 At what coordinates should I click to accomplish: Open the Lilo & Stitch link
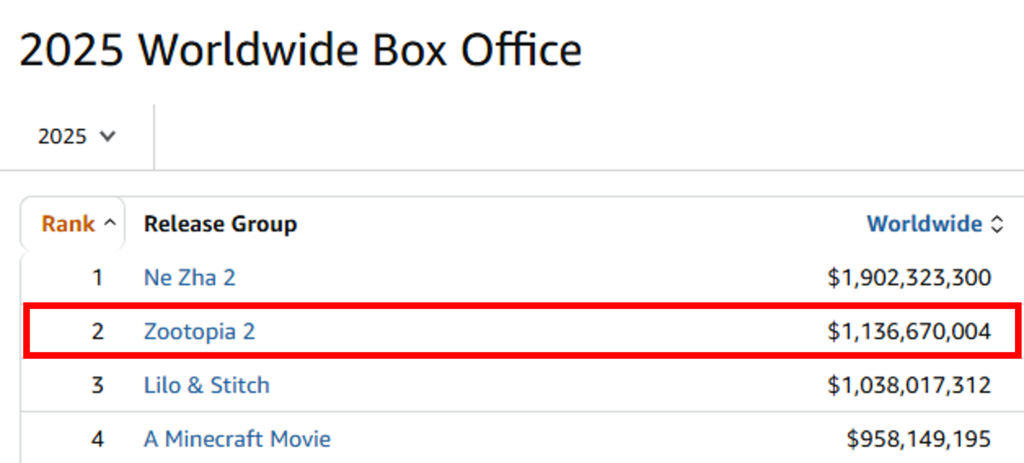[206, 385]
